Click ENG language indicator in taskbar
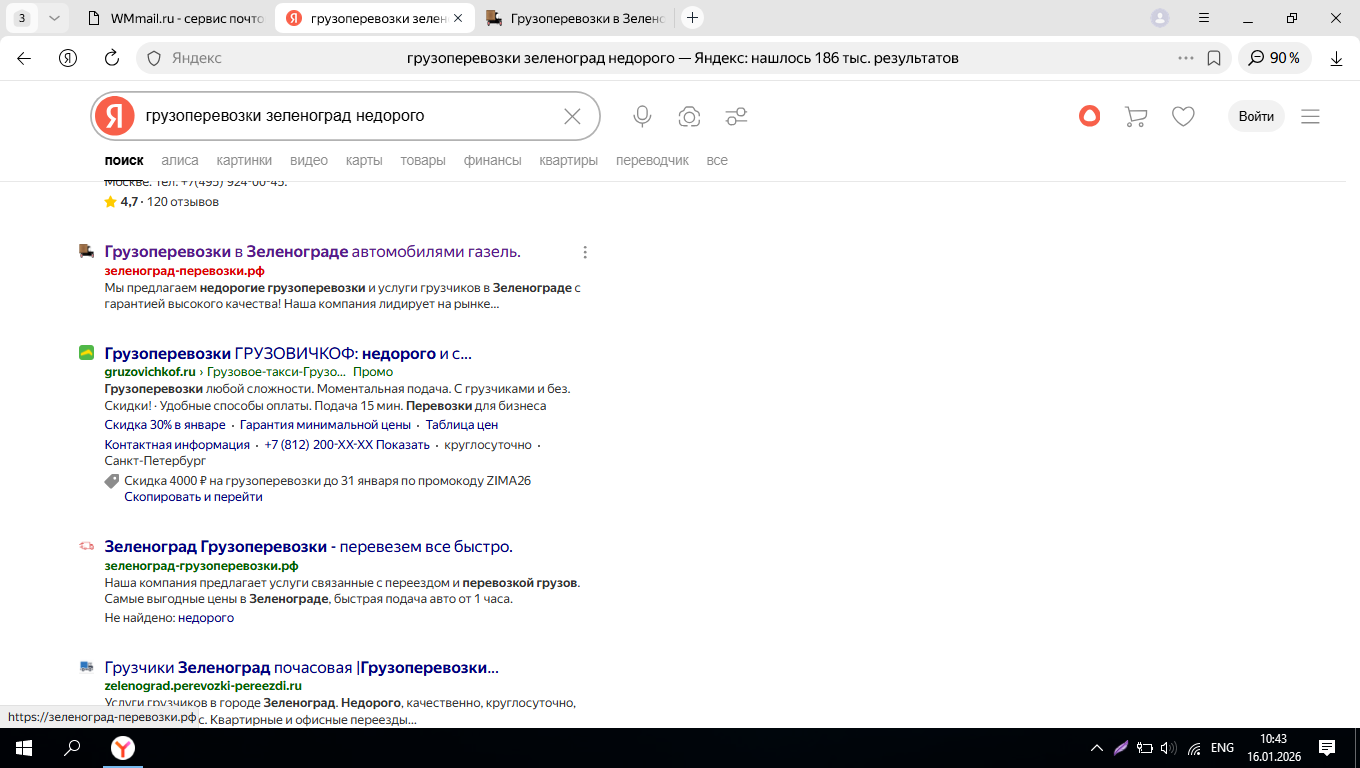The width and height of the screenshot is (1360, 768). coord(1222,748)
